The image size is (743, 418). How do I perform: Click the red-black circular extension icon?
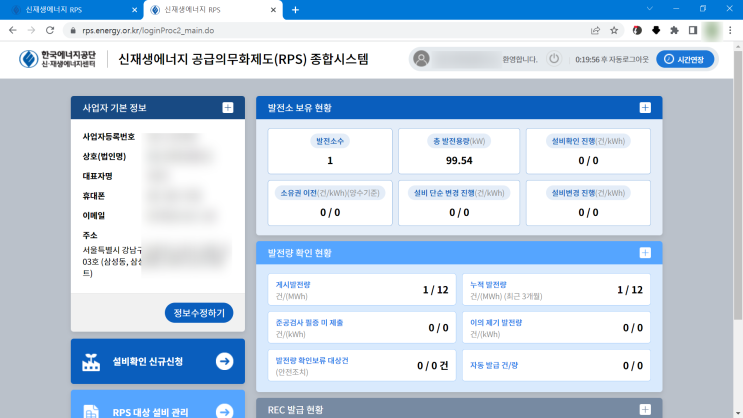click(637, 30)
